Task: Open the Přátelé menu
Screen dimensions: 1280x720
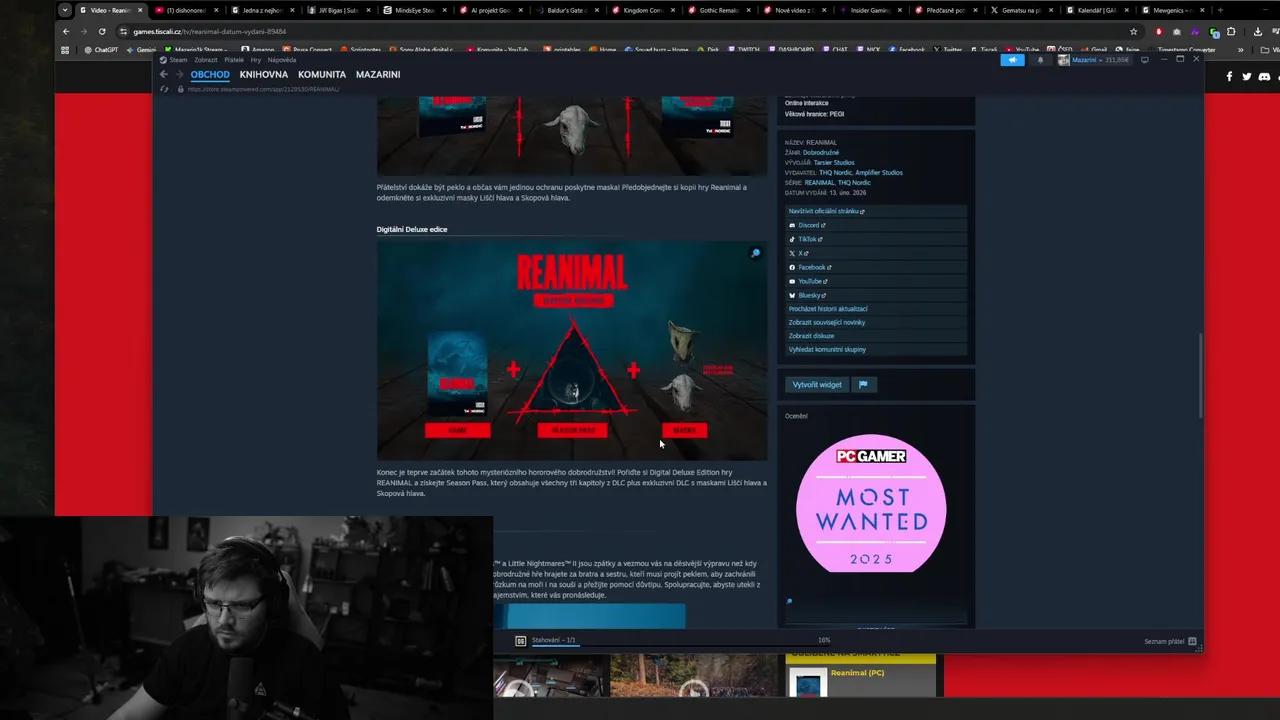Action: coord(234,60)
